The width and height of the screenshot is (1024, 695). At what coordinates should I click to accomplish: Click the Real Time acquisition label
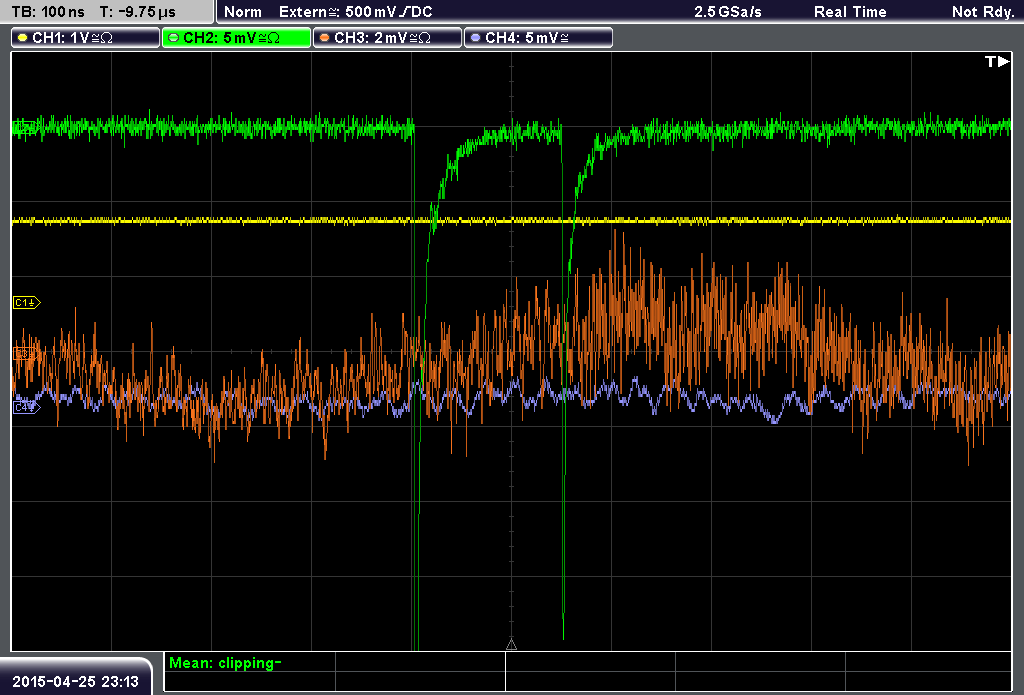850,12
